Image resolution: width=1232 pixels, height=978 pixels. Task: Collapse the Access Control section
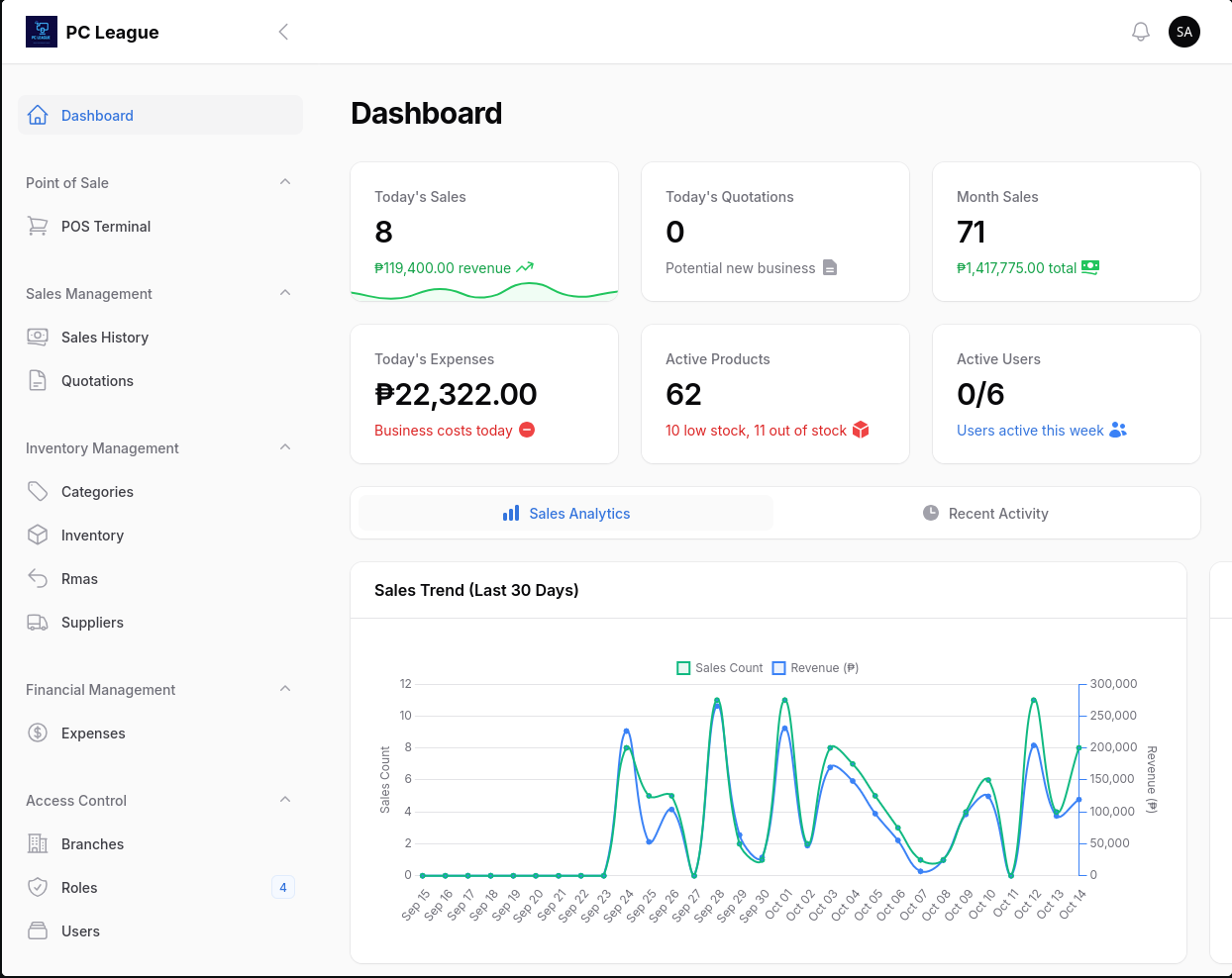click(284, 800)
